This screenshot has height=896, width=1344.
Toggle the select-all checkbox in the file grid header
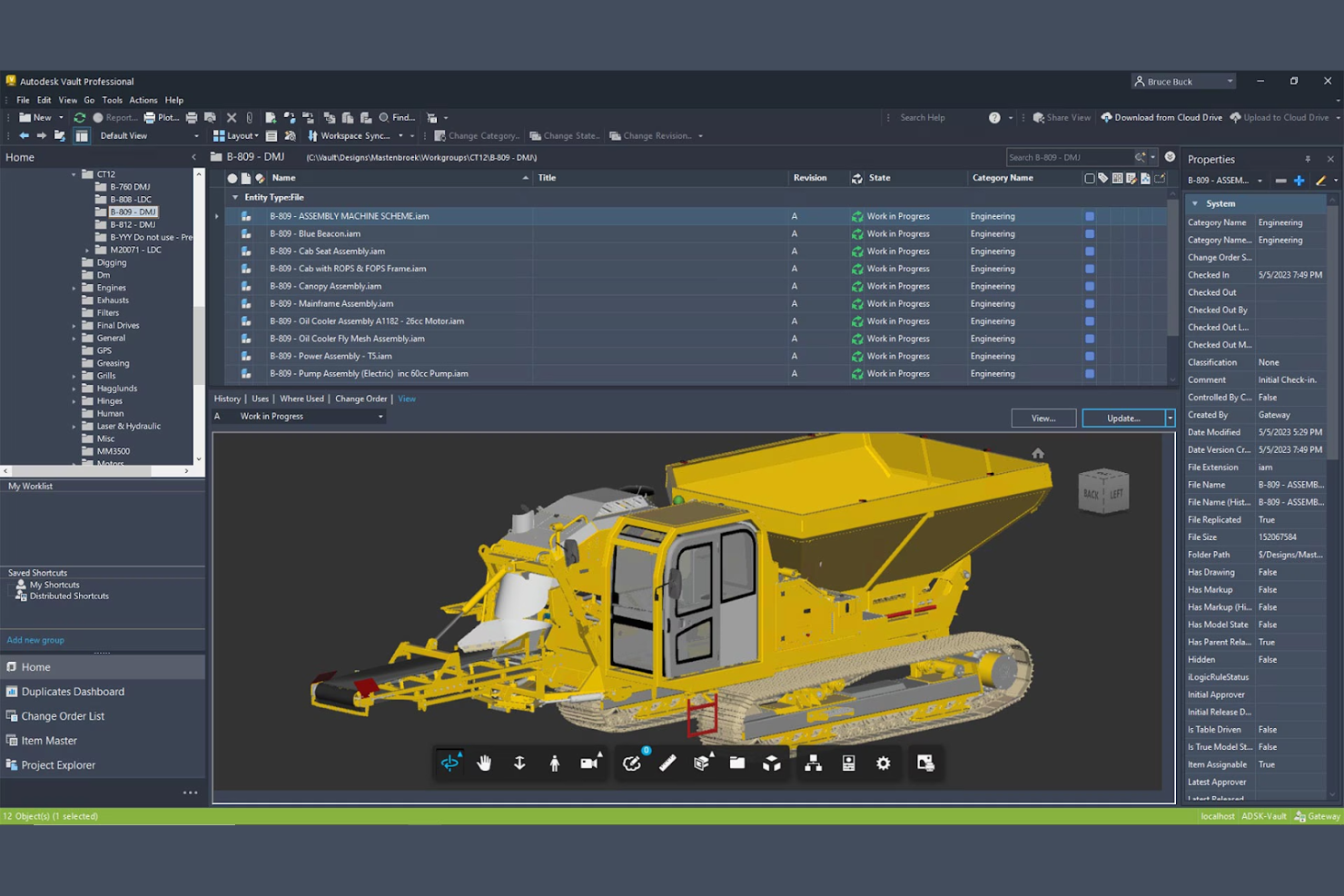[x=1089, y=178]
